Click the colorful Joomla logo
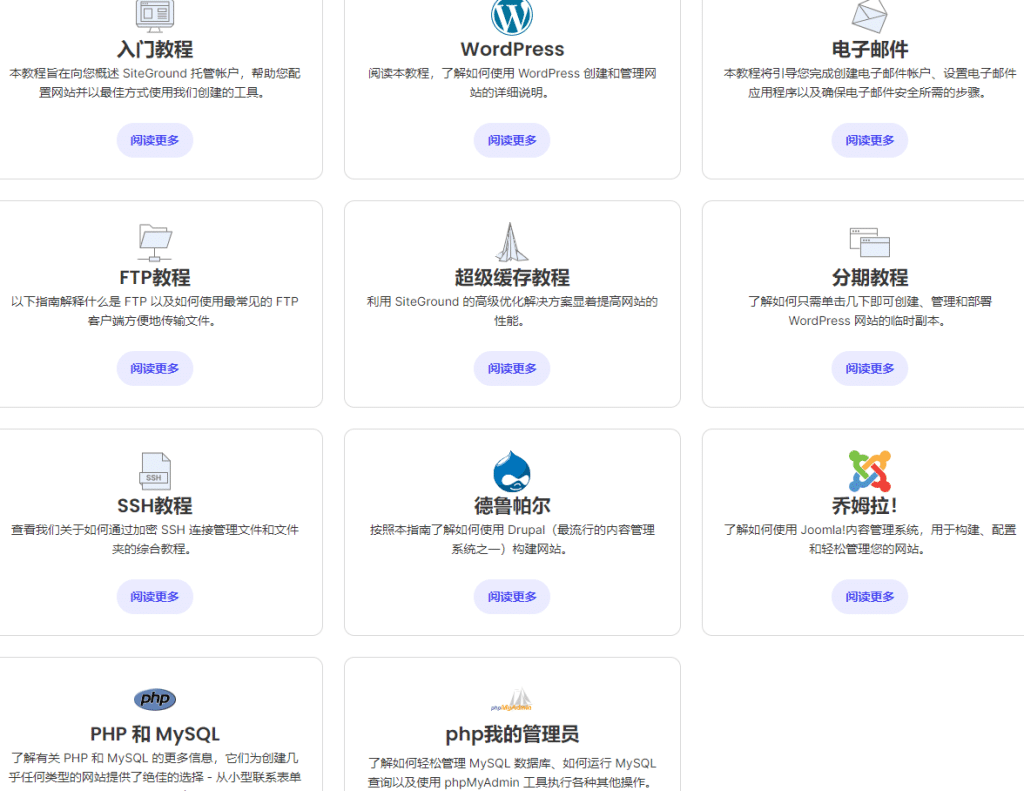The width and height of the screenshot is (1024, 791). 869,471
